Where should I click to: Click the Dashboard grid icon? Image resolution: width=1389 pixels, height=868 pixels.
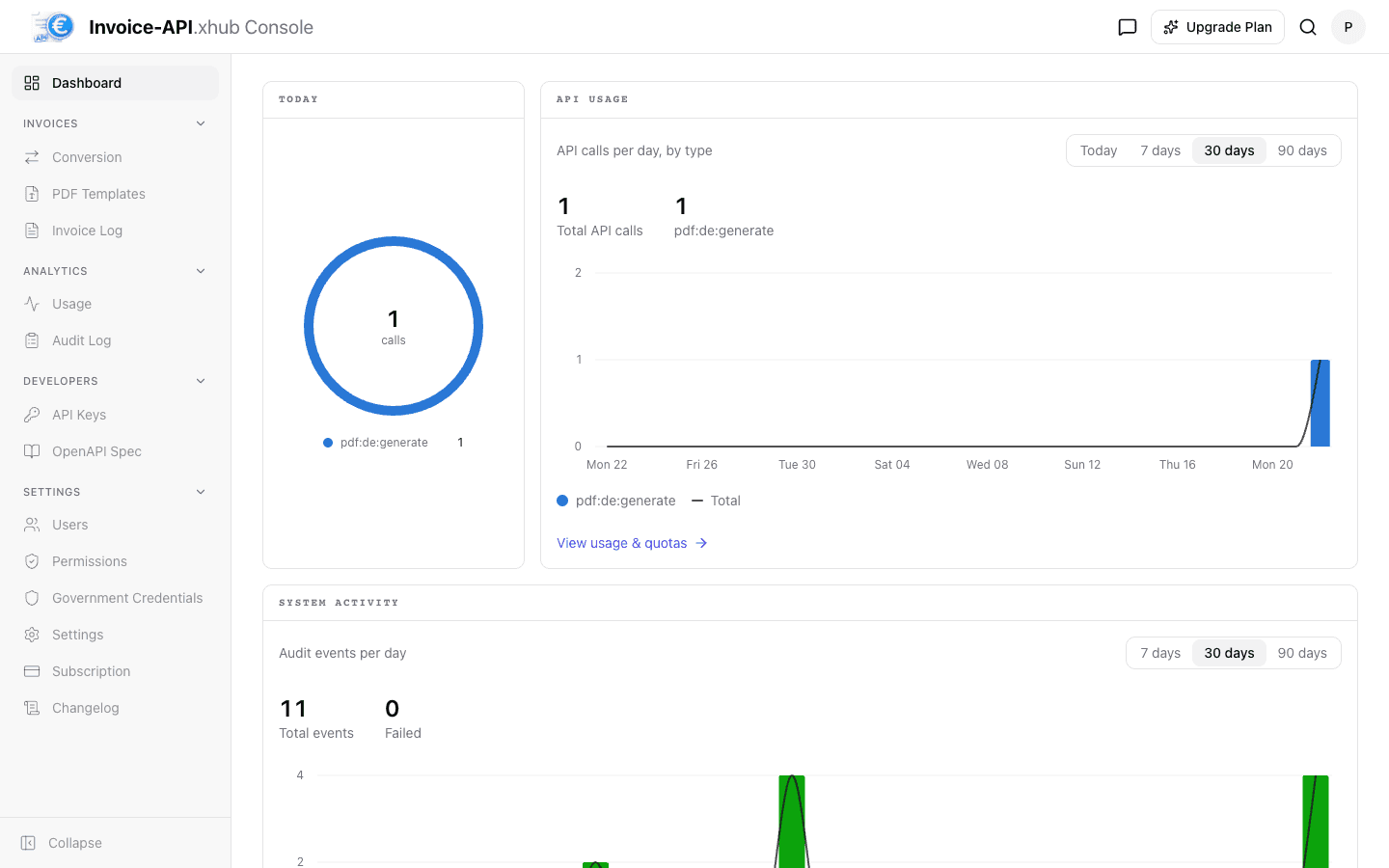tap(32, 83)
